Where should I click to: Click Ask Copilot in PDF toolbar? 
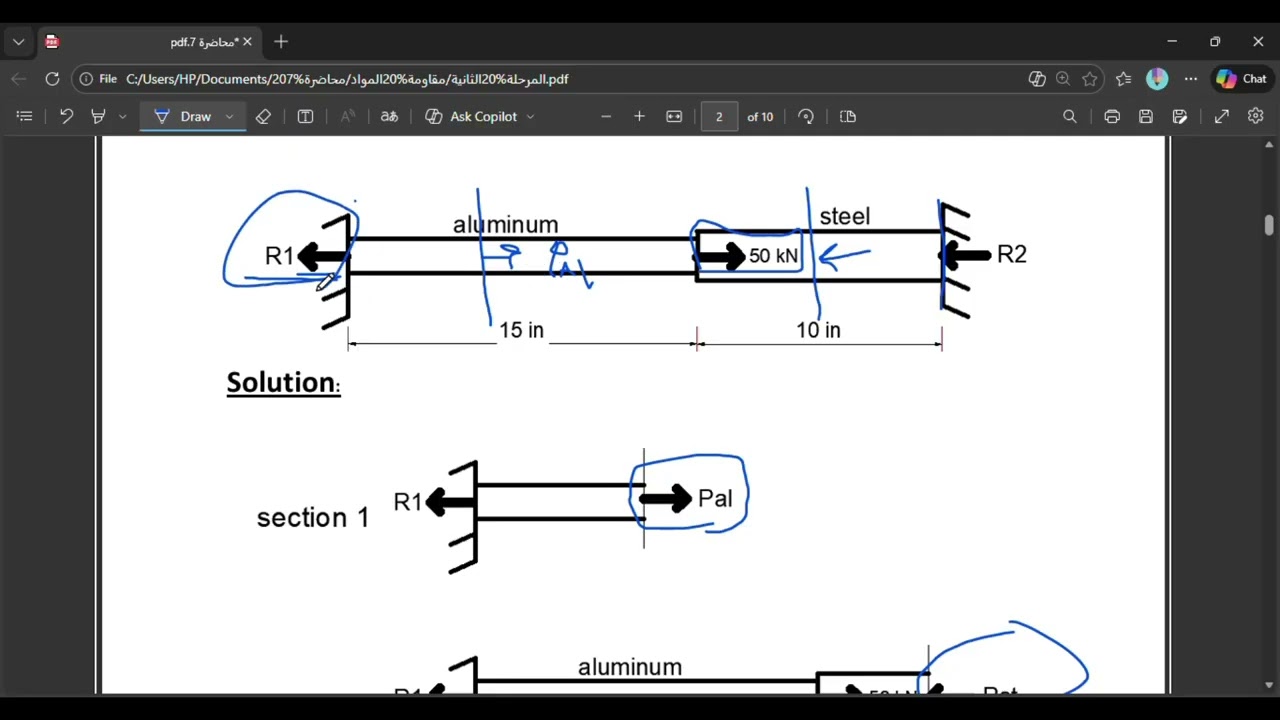point(471,116)
